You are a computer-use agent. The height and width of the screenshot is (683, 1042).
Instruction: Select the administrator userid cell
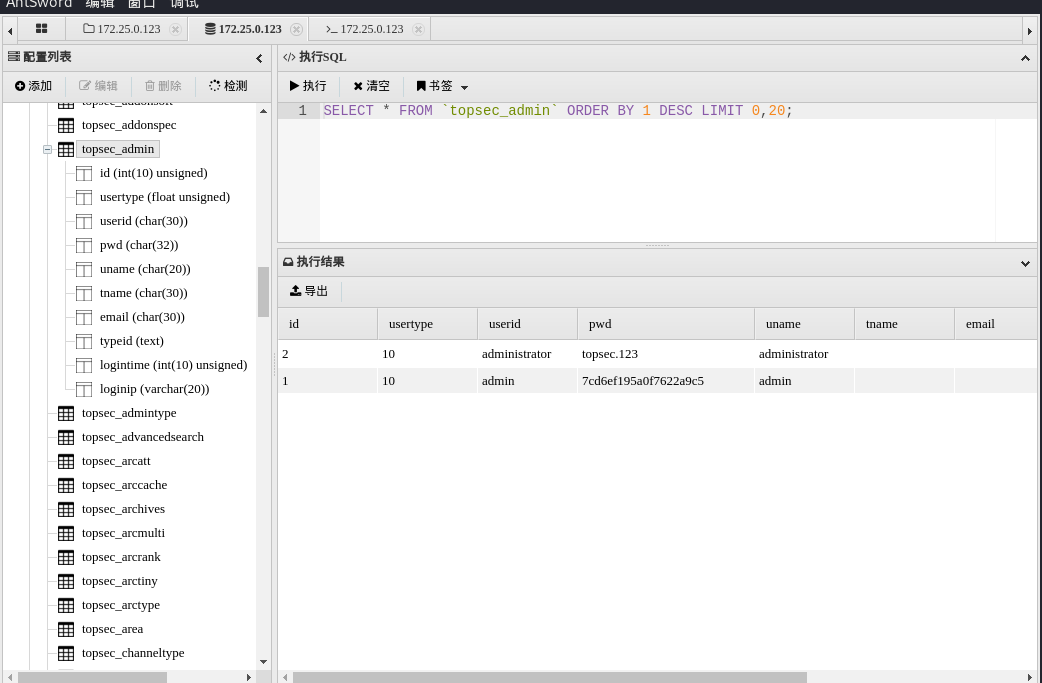point(528,353)
